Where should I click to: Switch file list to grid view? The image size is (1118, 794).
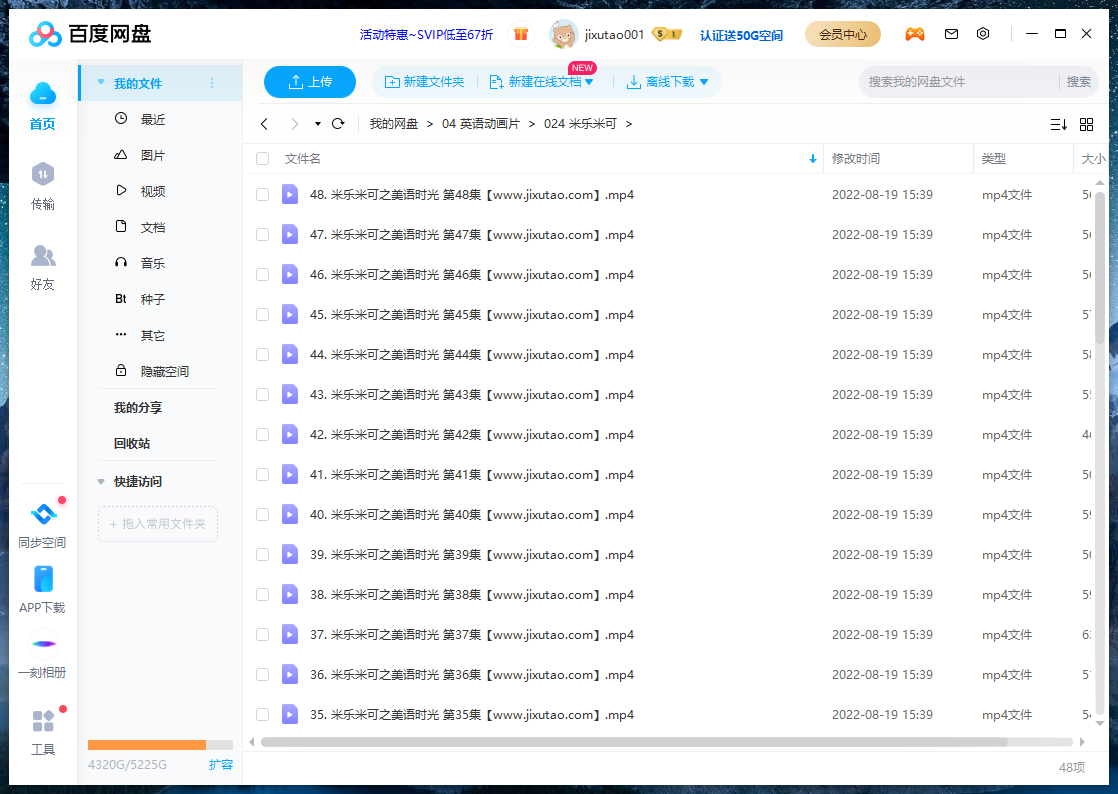(1086, 124)
